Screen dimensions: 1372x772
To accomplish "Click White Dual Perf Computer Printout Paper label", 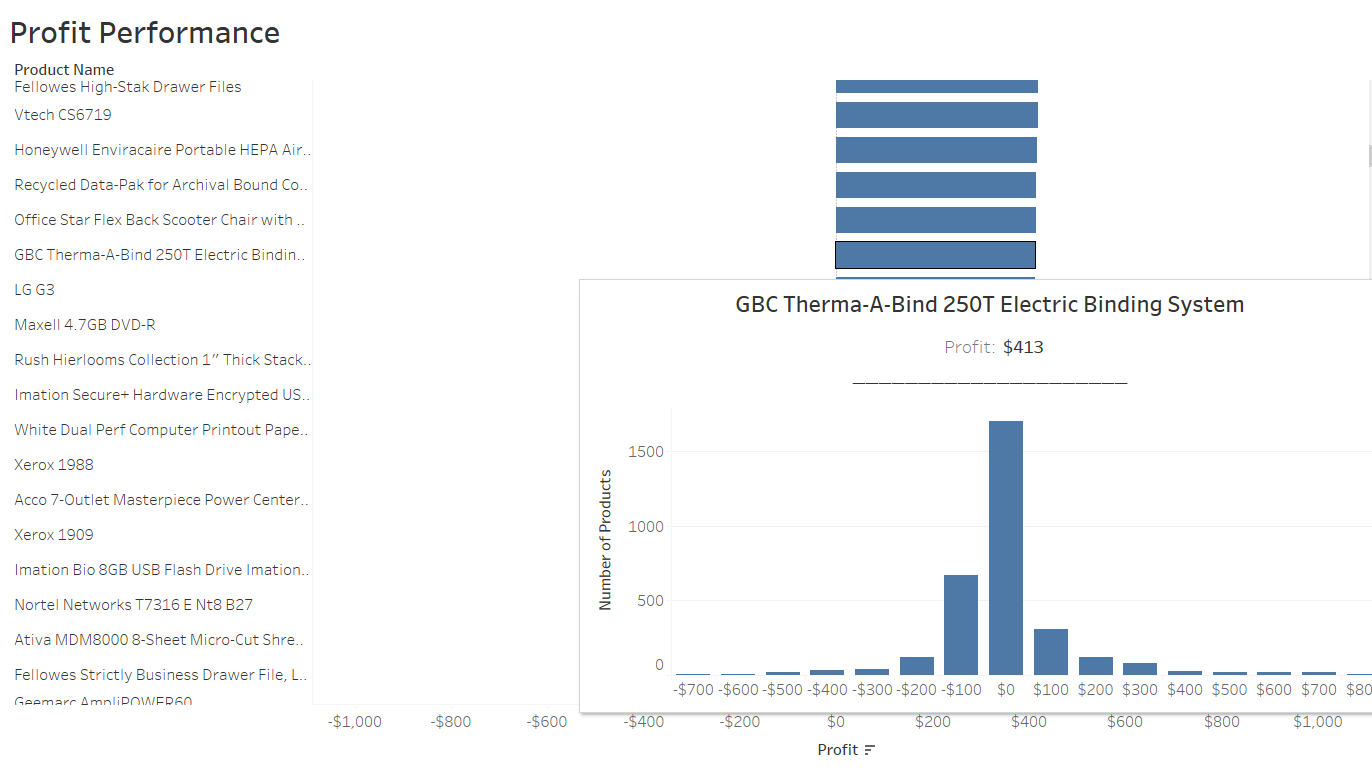I will point(162,430).
